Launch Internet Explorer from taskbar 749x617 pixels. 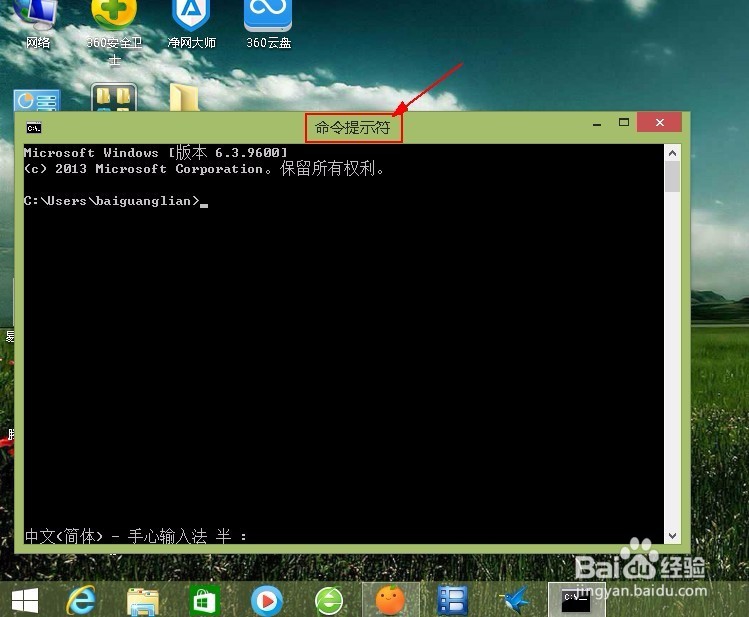point(81,600)
